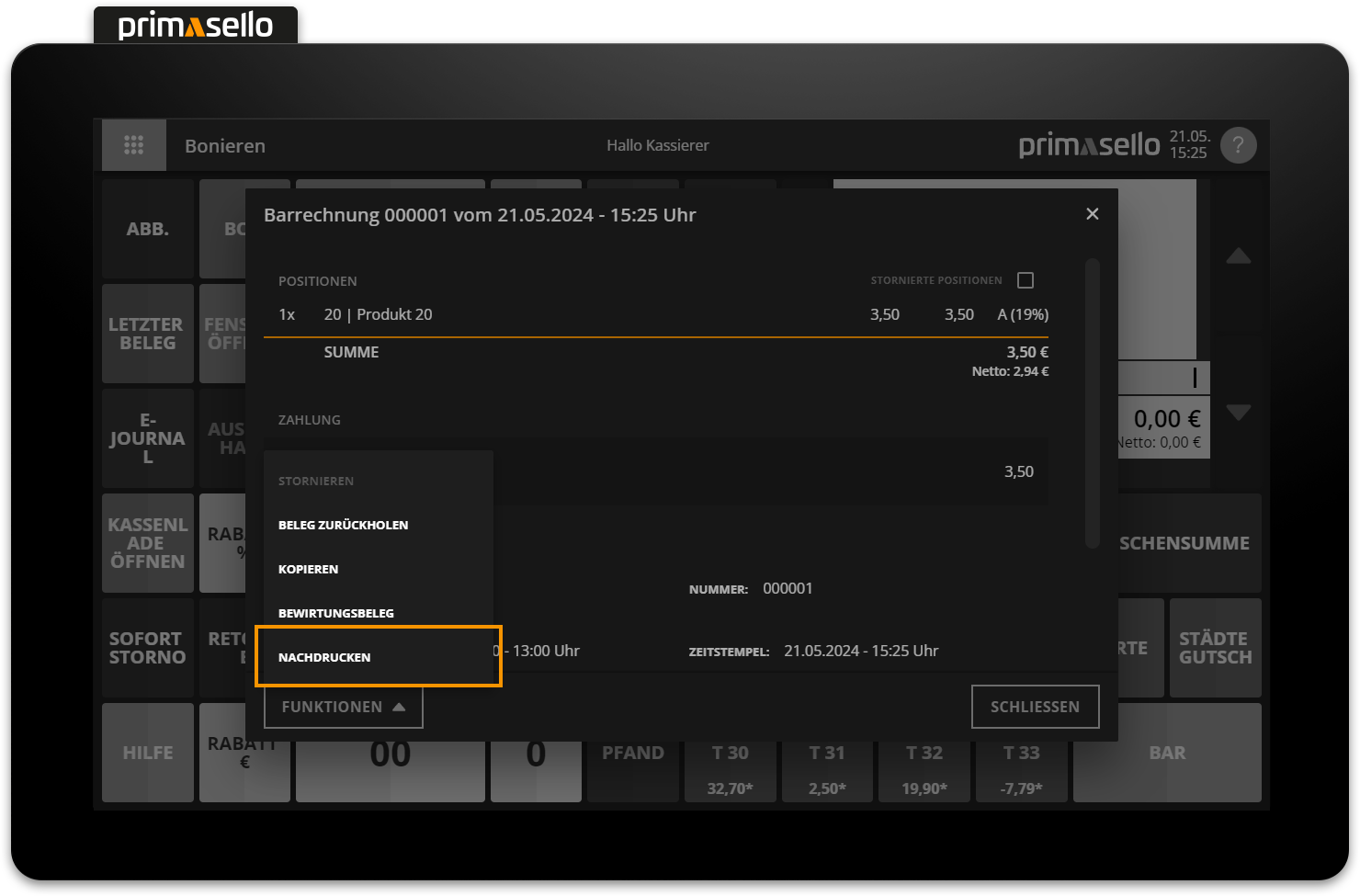Click the dialog's vertical scrollbar
The image size is (1360, 896).
[x=1093, y=403]
